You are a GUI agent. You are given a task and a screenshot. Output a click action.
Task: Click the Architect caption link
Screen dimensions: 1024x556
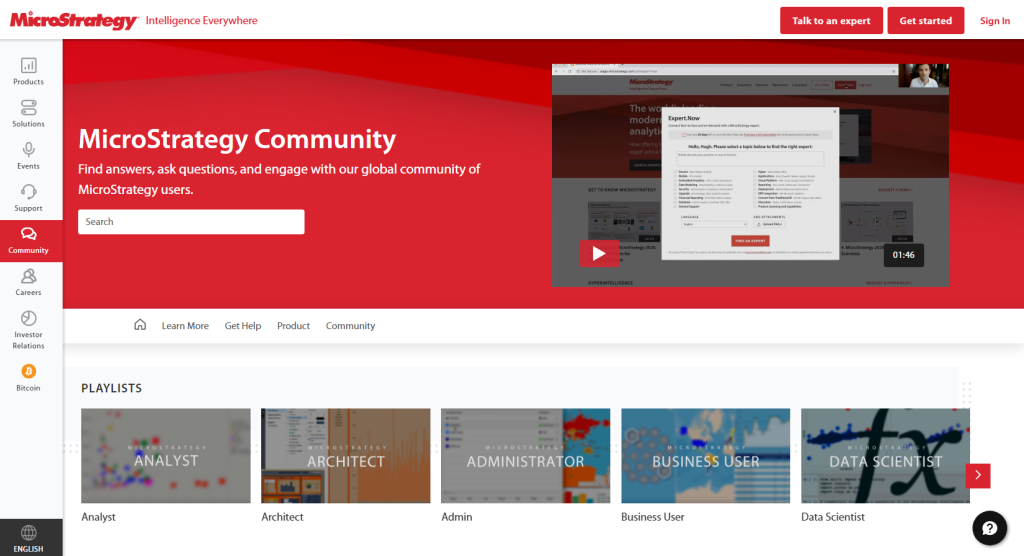pos(282,517)
